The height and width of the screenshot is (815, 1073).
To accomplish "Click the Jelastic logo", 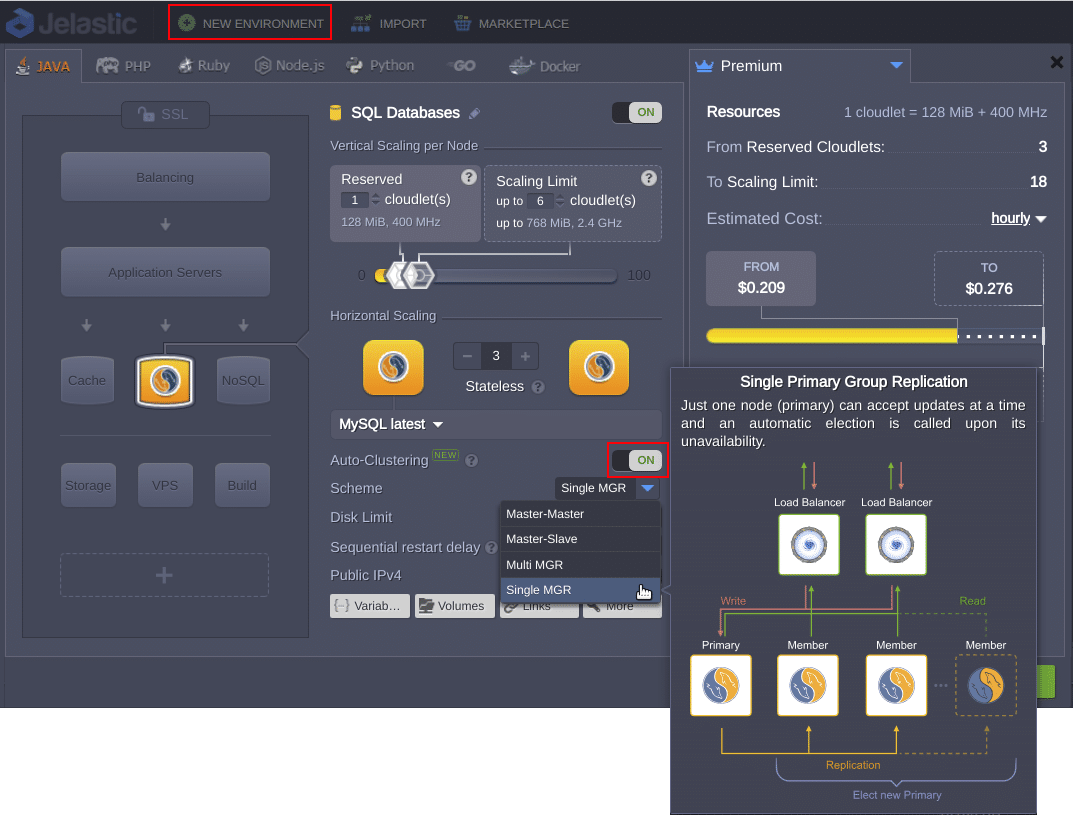I will (x=71, y=23).
